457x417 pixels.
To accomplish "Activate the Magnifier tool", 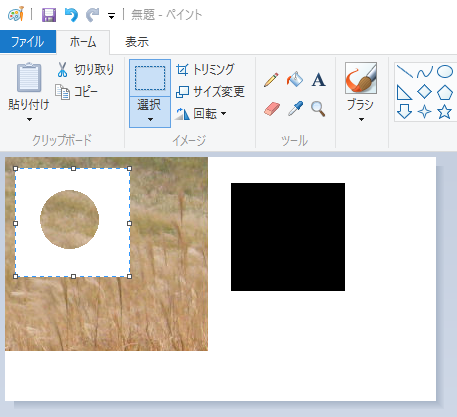I will (x=318, y=109).
